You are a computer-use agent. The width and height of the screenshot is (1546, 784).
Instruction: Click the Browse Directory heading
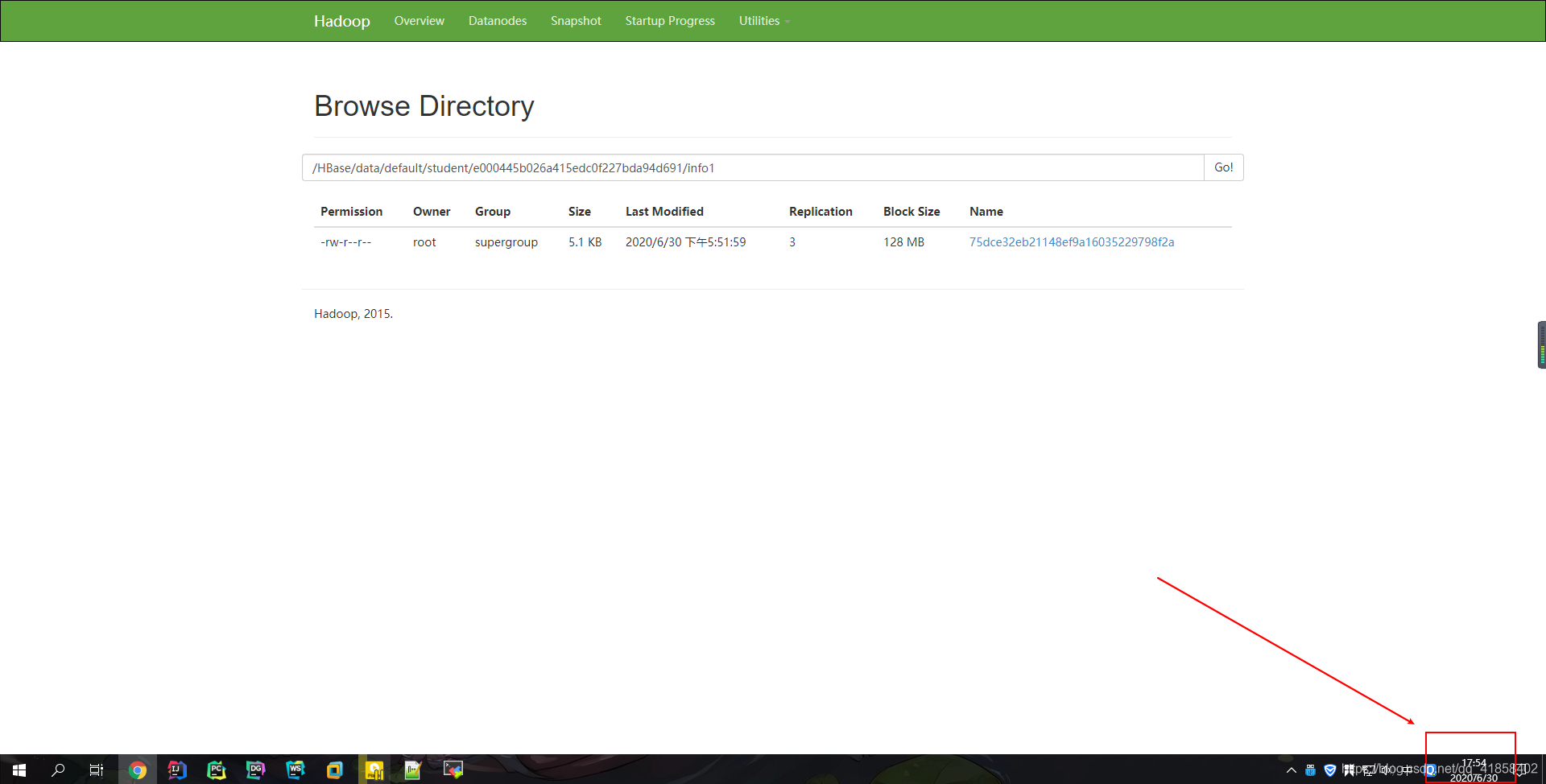[424, 106]
